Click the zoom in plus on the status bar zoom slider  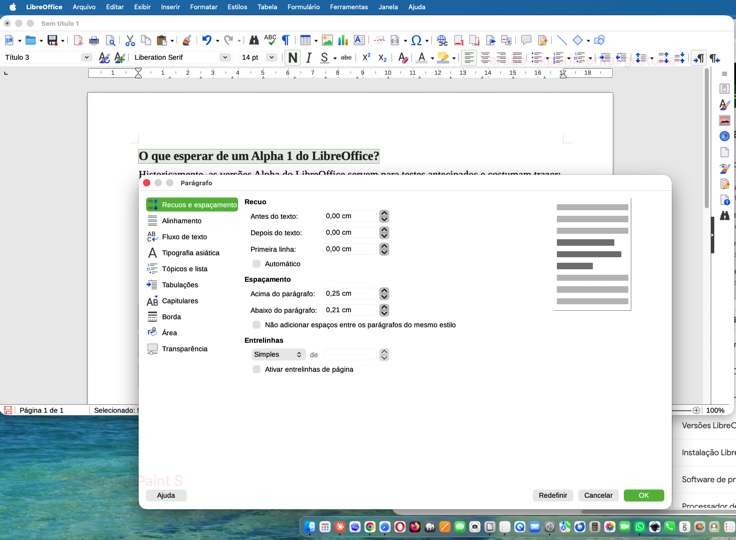click(696, 410)
